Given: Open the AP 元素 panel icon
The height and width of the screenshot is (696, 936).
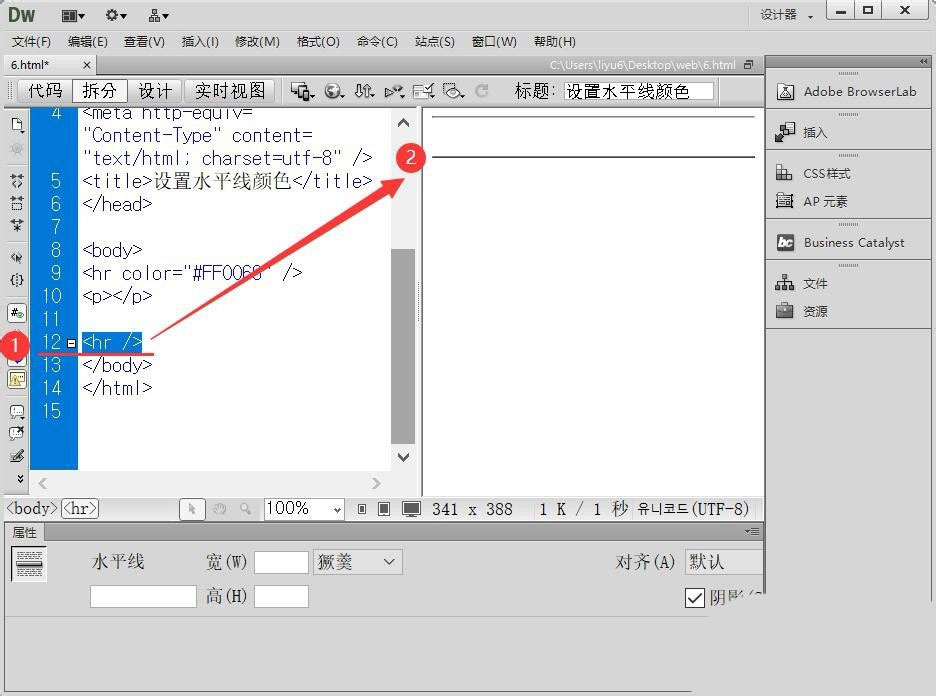Looking at the screenshot, I should pos(784,201).
